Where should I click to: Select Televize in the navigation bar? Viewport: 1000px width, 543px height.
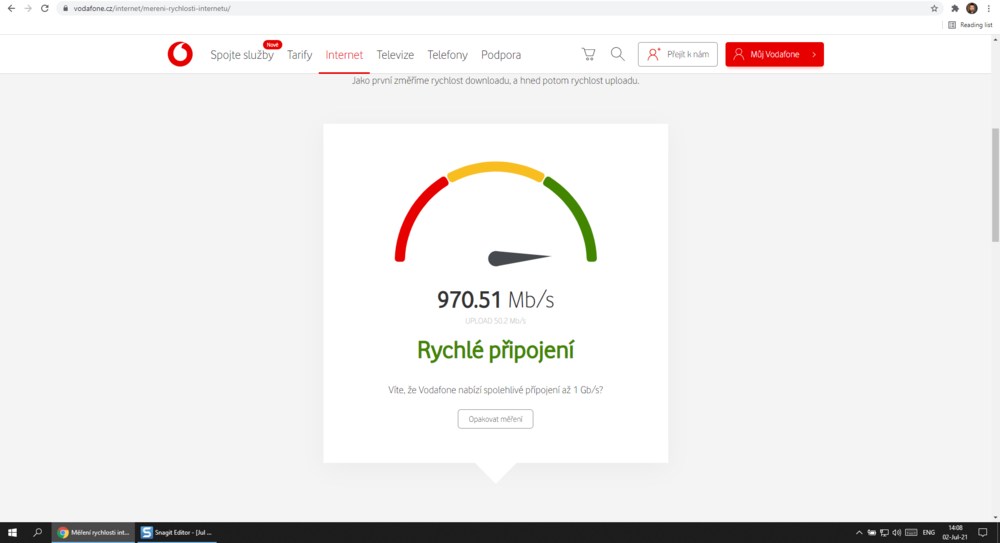click(395, 55)
